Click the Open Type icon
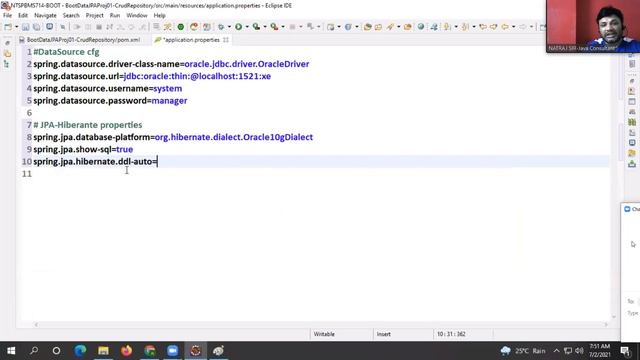Viewport: 640px width, 360px height. coord(367,27)
